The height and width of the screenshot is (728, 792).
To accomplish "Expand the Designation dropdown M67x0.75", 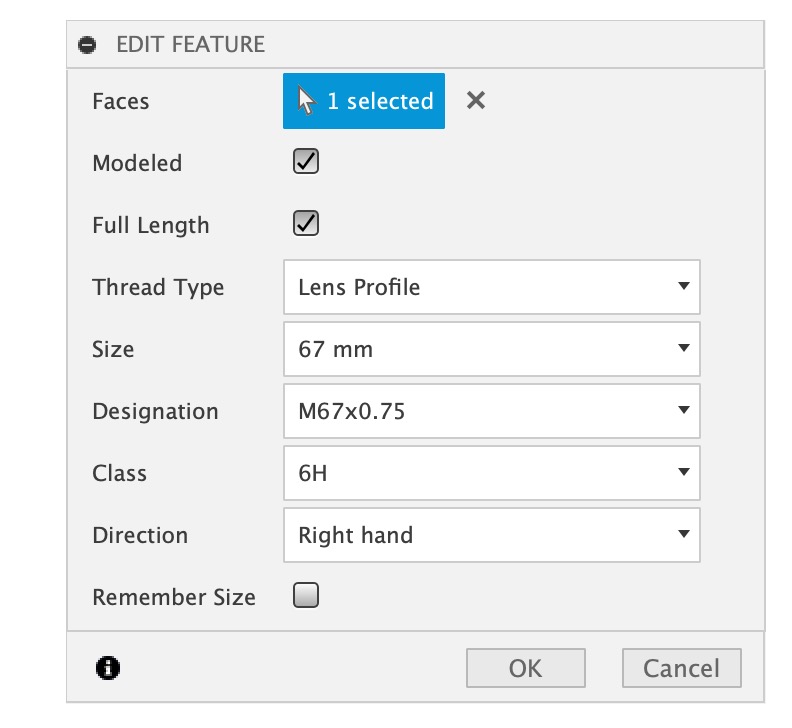I will pyautogui.click(x=491, y=411).
